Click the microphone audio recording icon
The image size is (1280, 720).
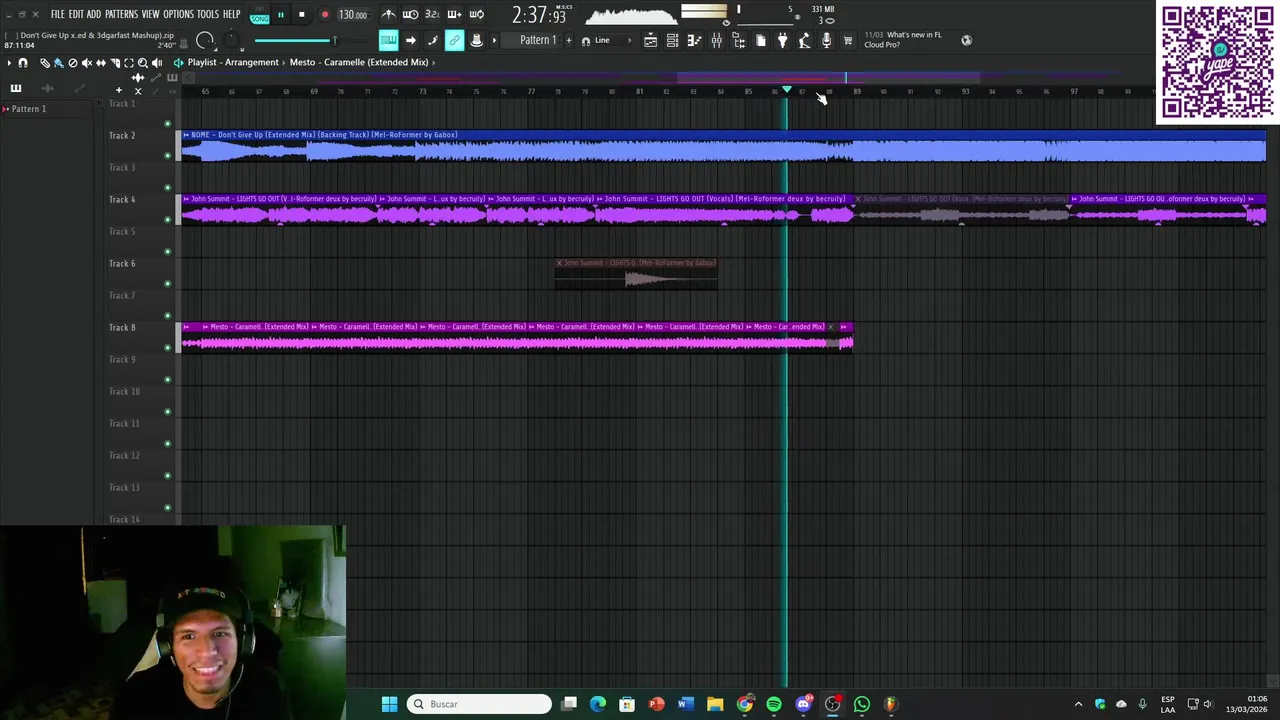[826, 40]
